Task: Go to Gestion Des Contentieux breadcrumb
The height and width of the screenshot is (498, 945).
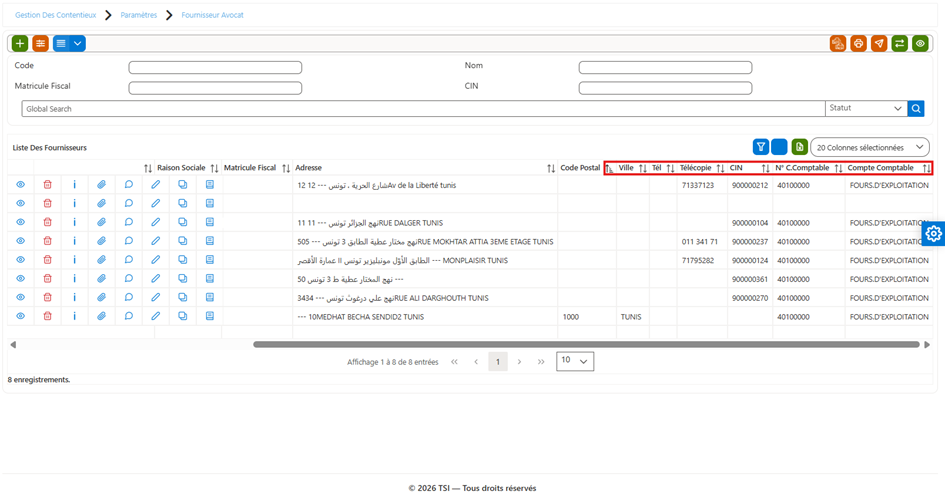Action: [55, 15]
